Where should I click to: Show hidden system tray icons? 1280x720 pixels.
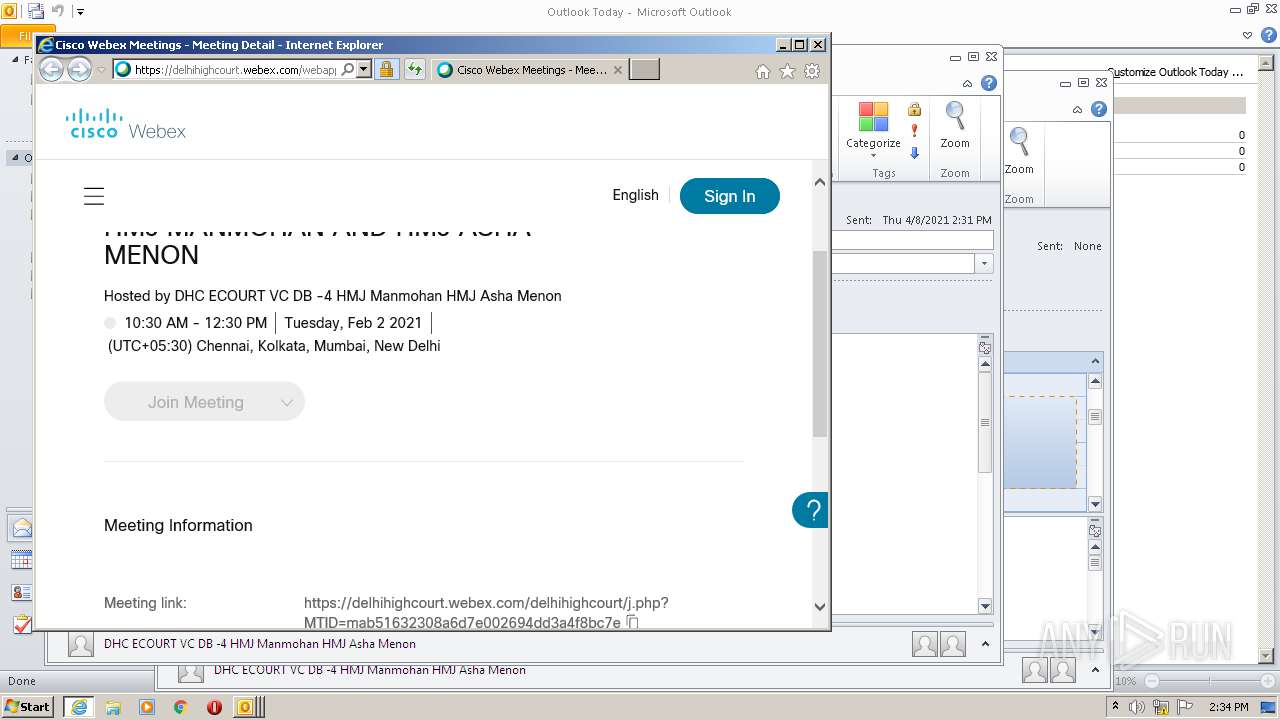1115,707
